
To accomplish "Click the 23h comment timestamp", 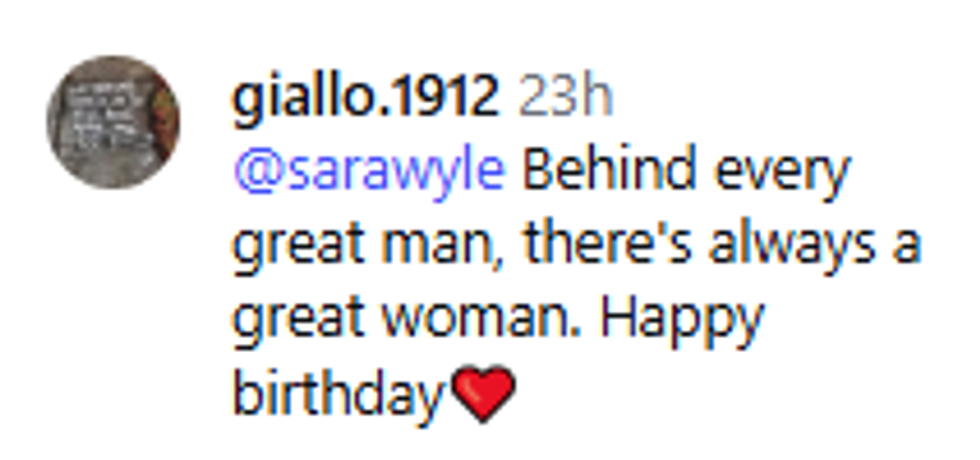I will tap(565, 98).
